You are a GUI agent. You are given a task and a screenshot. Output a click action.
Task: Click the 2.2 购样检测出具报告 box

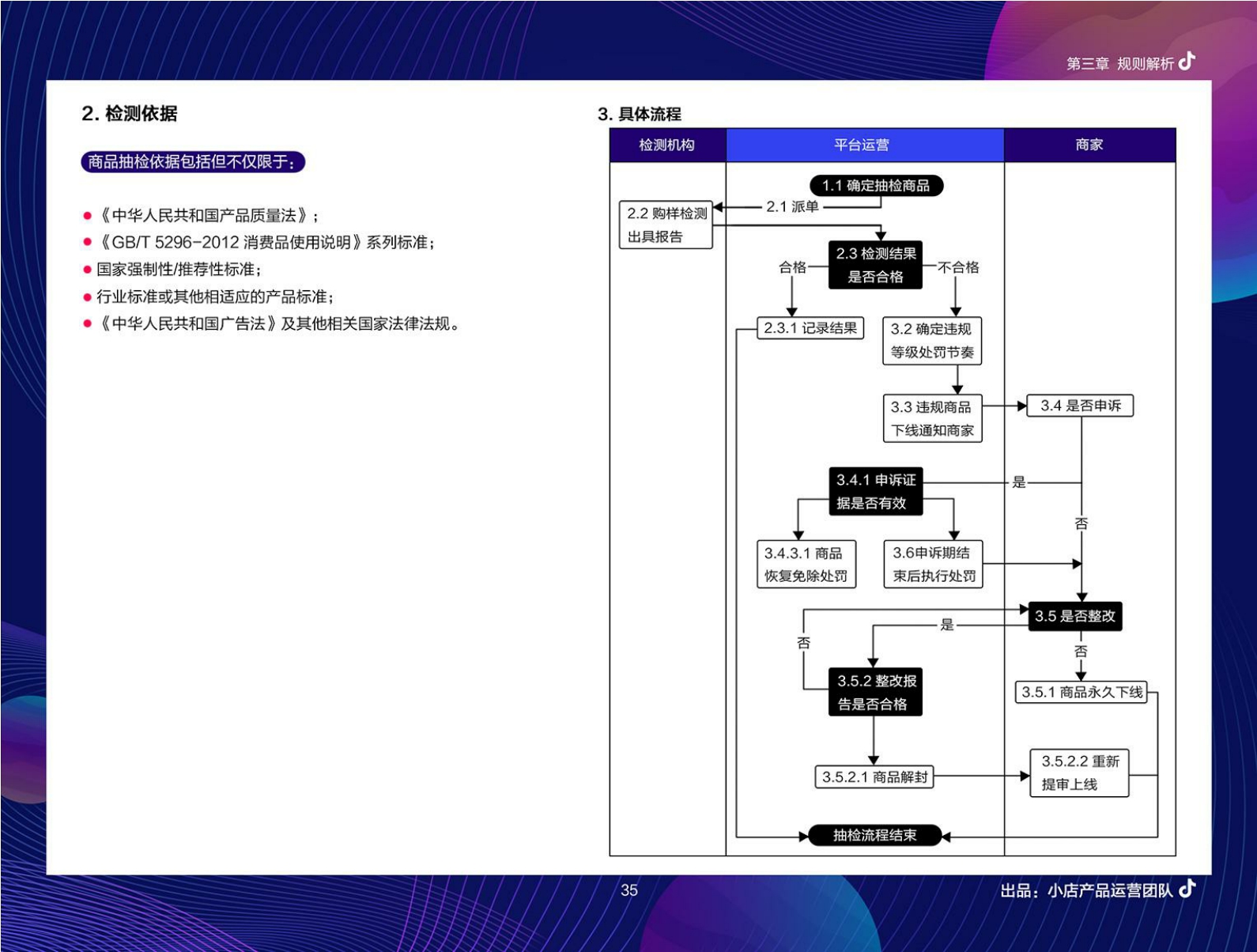pos(666,225)
